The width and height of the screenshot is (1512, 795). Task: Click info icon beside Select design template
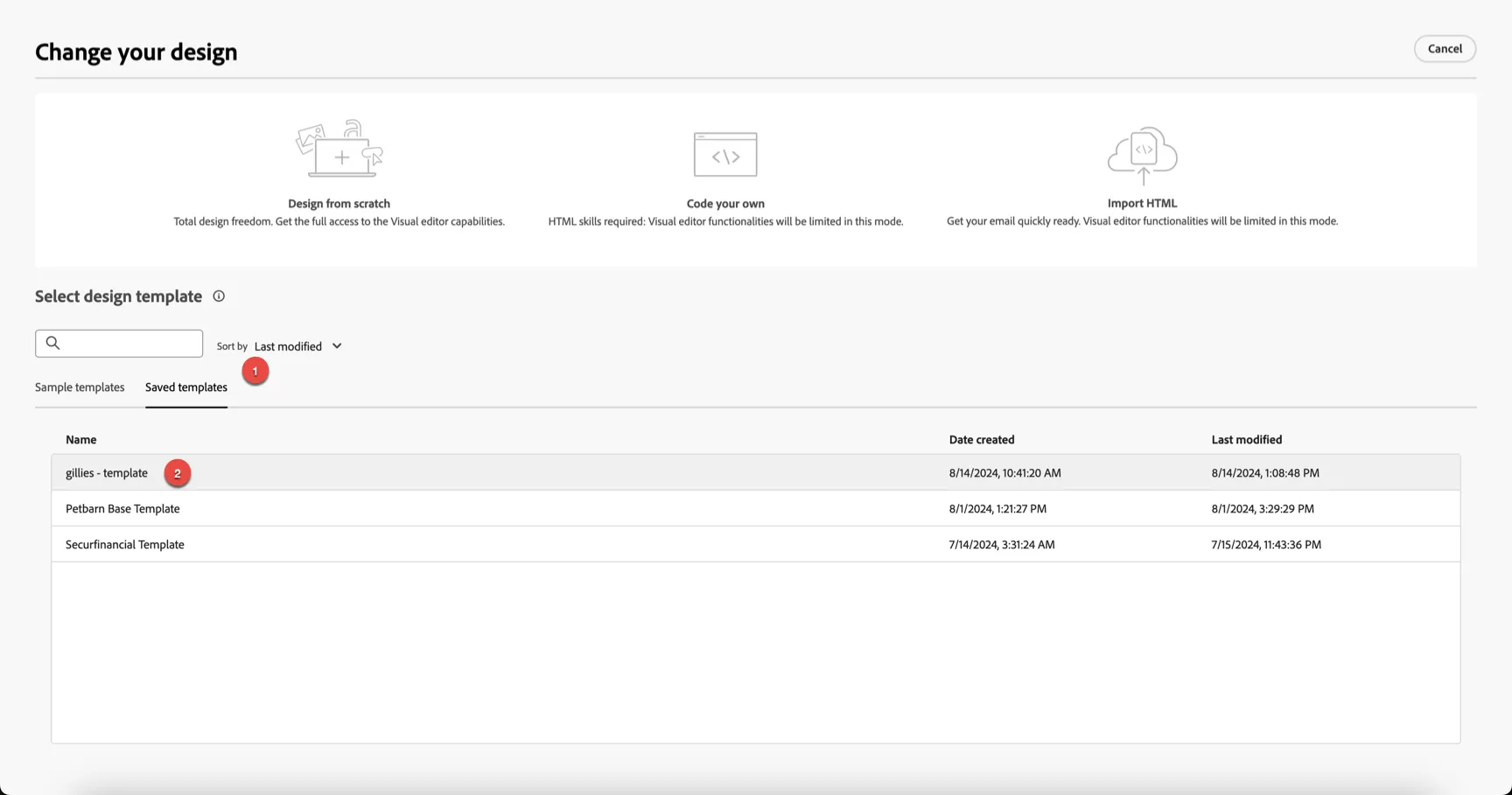coord(219,296)
